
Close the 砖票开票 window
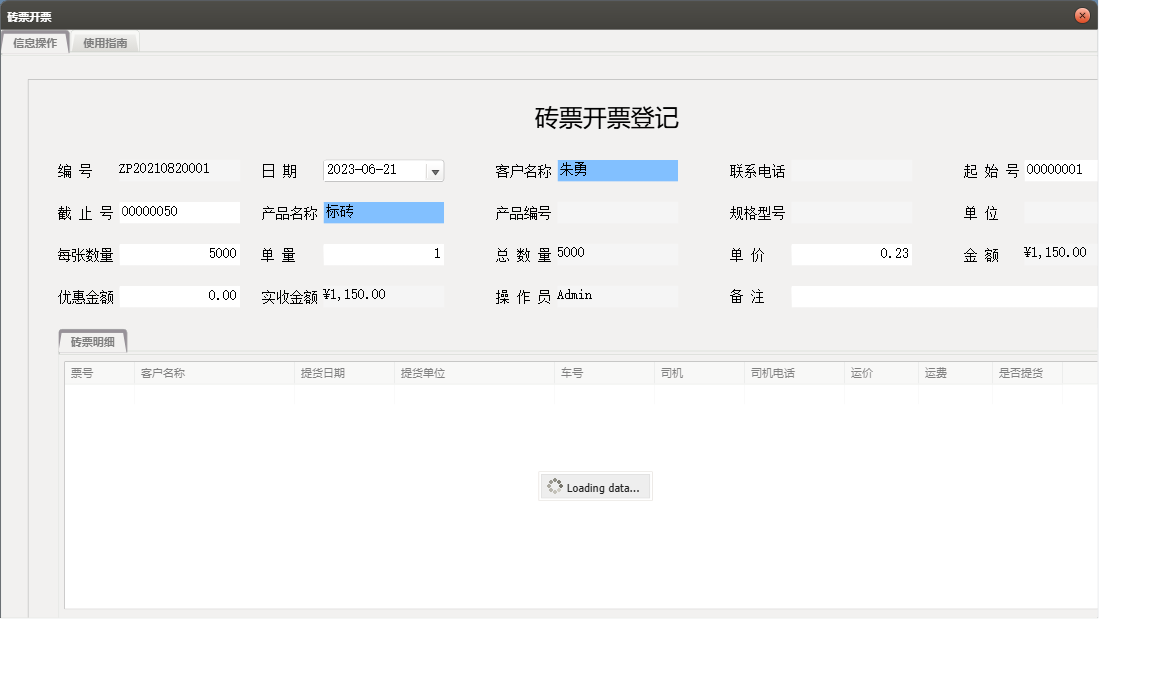click(1082, 16)
